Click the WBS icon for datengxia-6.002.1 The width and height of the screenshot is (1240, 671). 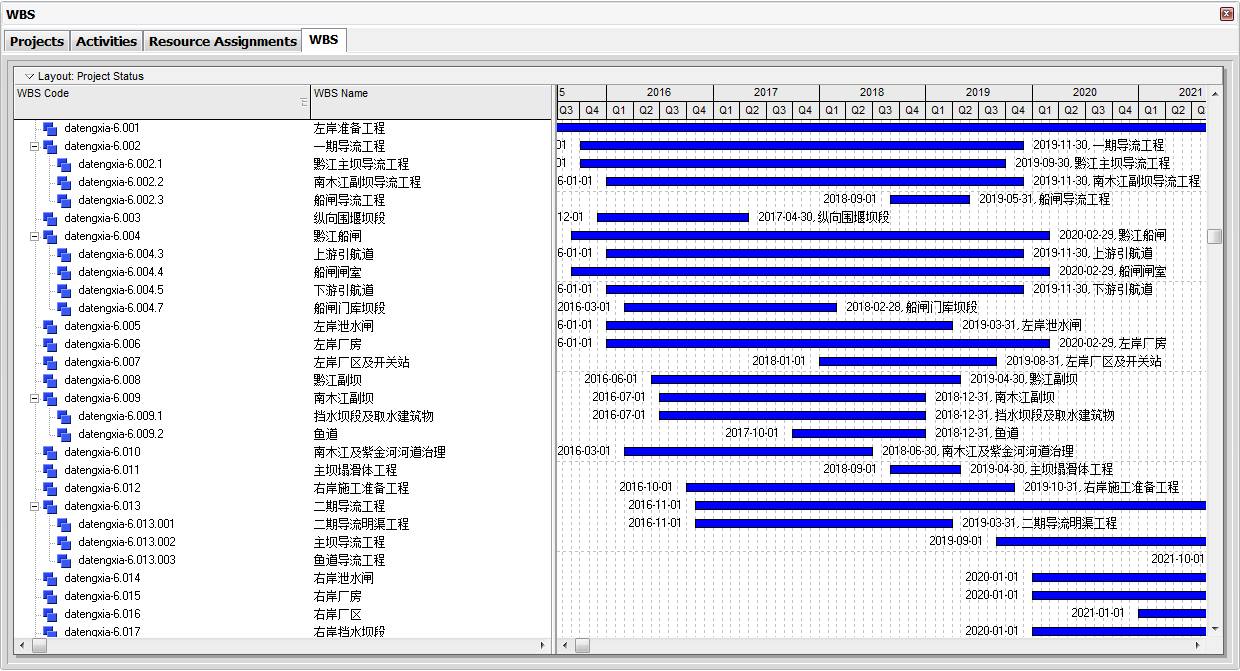click(64, 164)
